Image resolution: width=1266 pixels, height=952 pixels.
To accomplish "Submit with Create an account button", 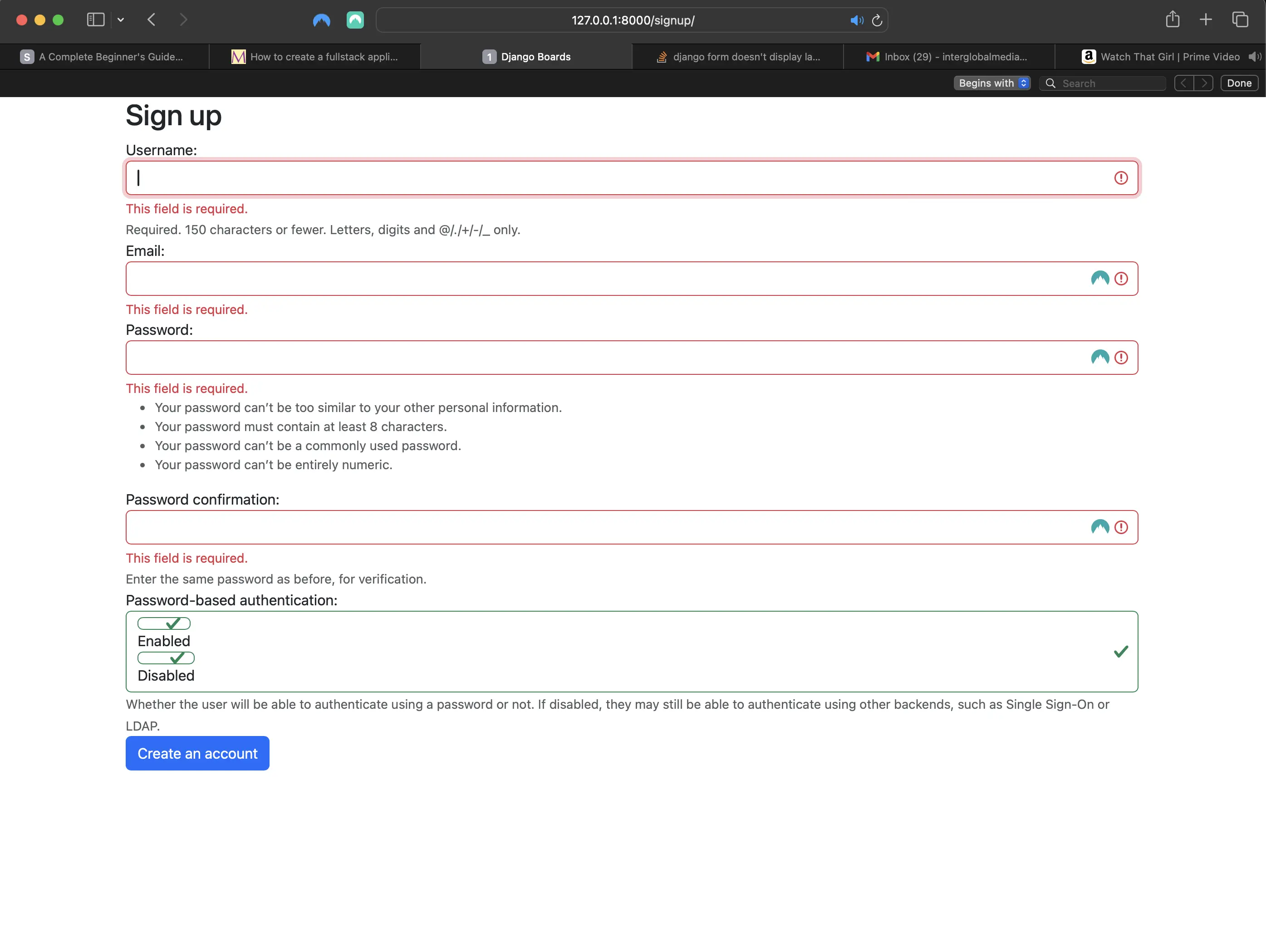I will [197, 753].
